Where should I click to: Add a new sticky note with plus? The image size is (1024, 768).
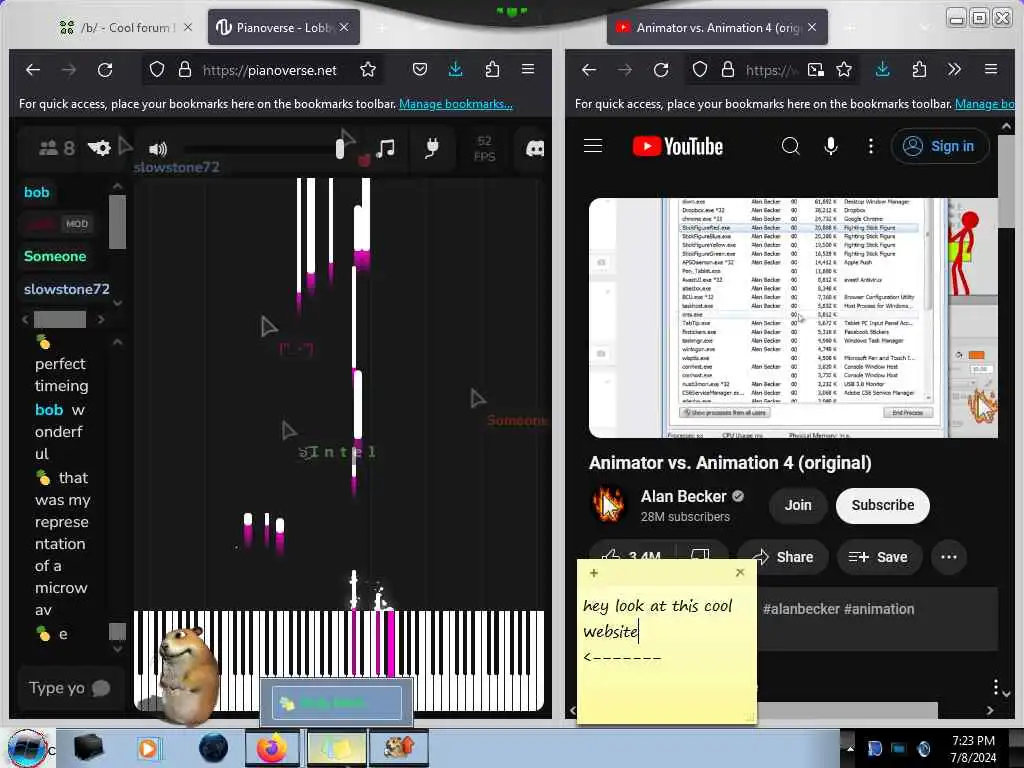pyautogui.click(x=593, y=573)
